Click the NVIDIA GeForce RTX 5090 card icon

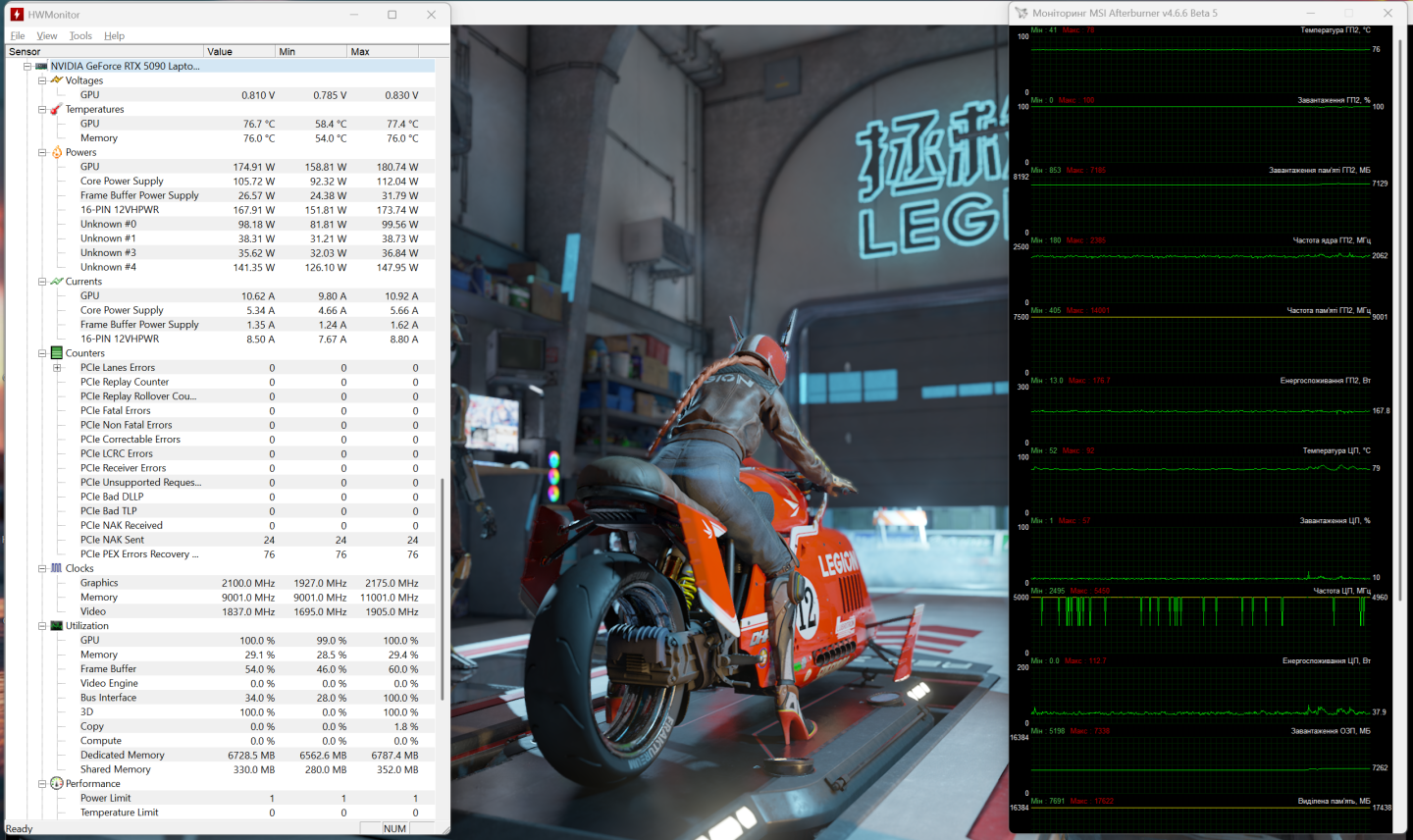(x=41, y=67)
